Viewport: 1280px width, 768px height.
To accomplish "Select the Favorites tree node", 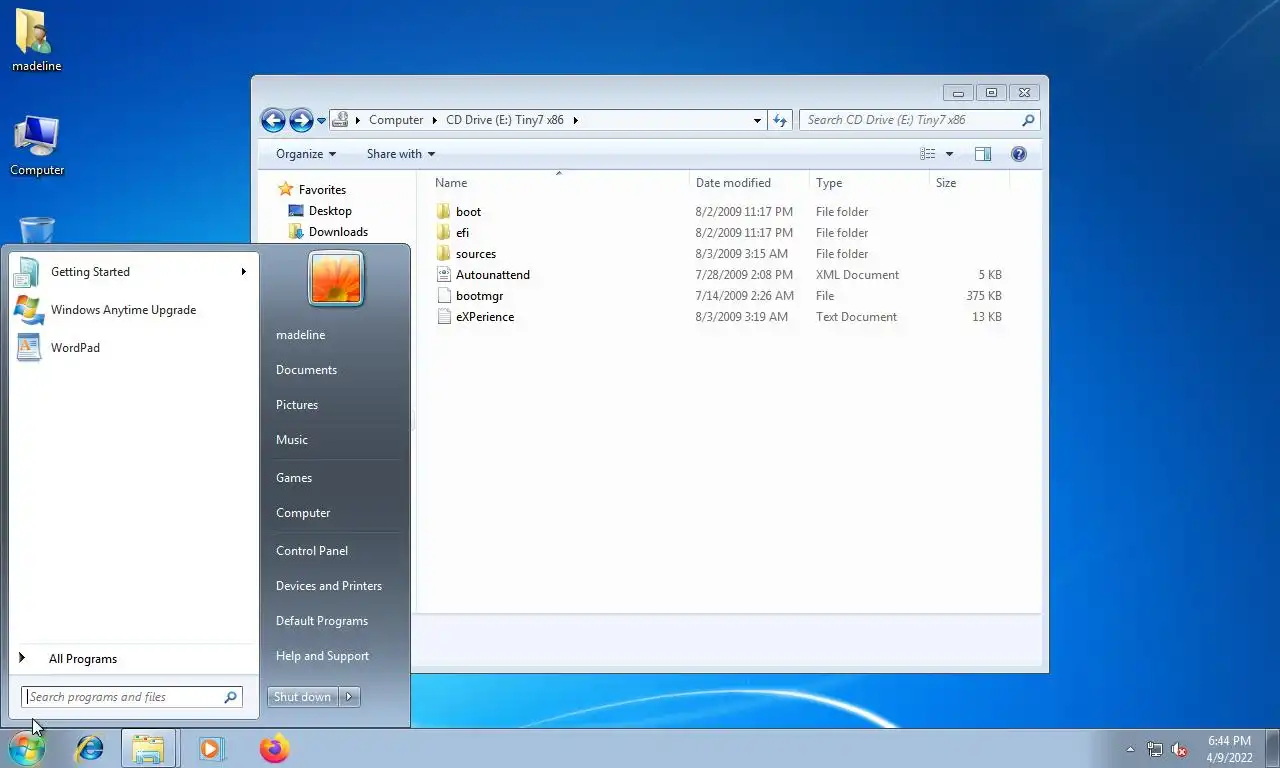I will pos(322,190).
